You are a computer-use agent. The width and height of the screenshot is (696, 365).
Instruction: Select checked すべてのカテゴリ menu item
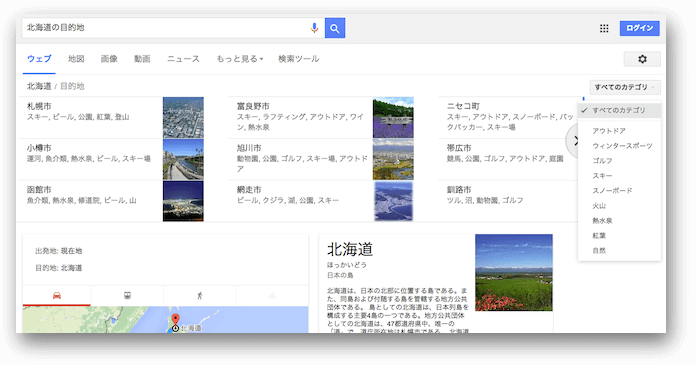pos(619,110)
